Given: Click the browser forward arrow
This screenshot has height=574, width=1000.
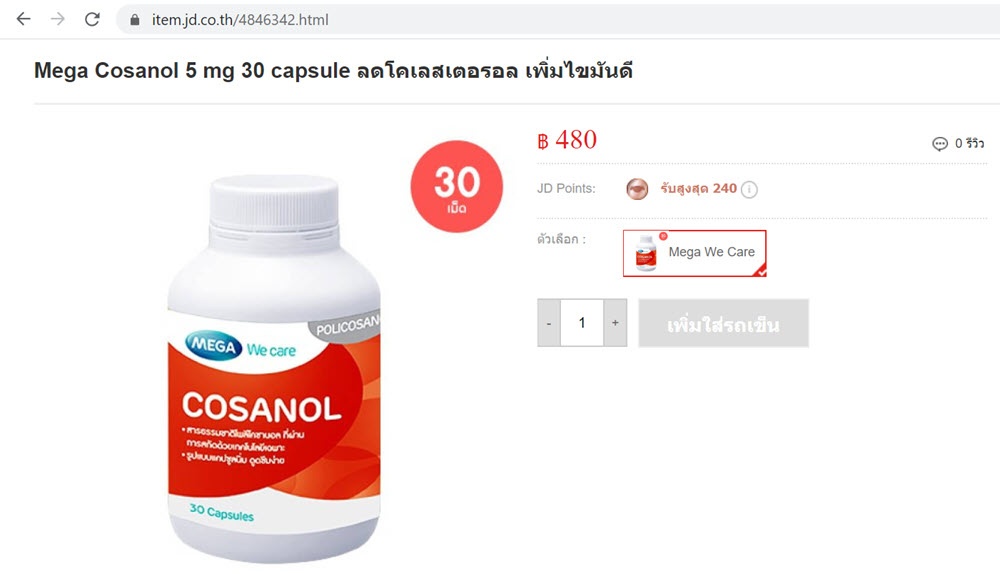Looking at the screenshot, I should pos(58,19).
